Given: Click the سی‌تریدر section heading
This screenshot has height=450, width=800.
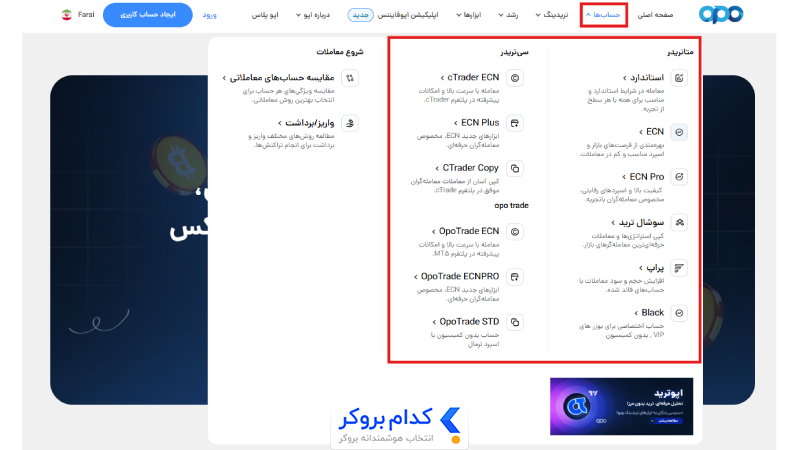Looking at the screenshot, I should [514, 52].
